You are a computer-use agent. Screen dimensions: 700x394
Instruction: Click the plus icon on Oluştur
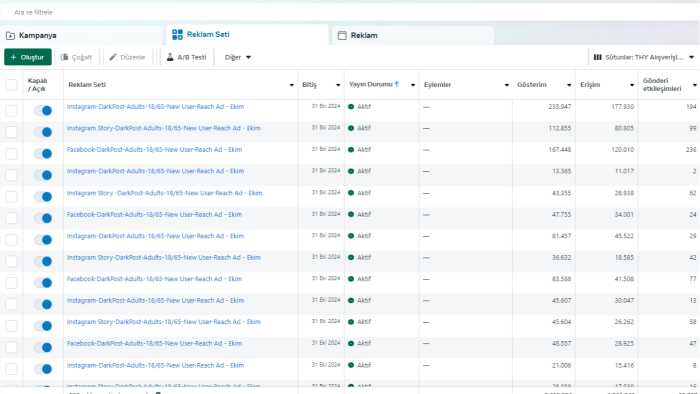[13, 57]
